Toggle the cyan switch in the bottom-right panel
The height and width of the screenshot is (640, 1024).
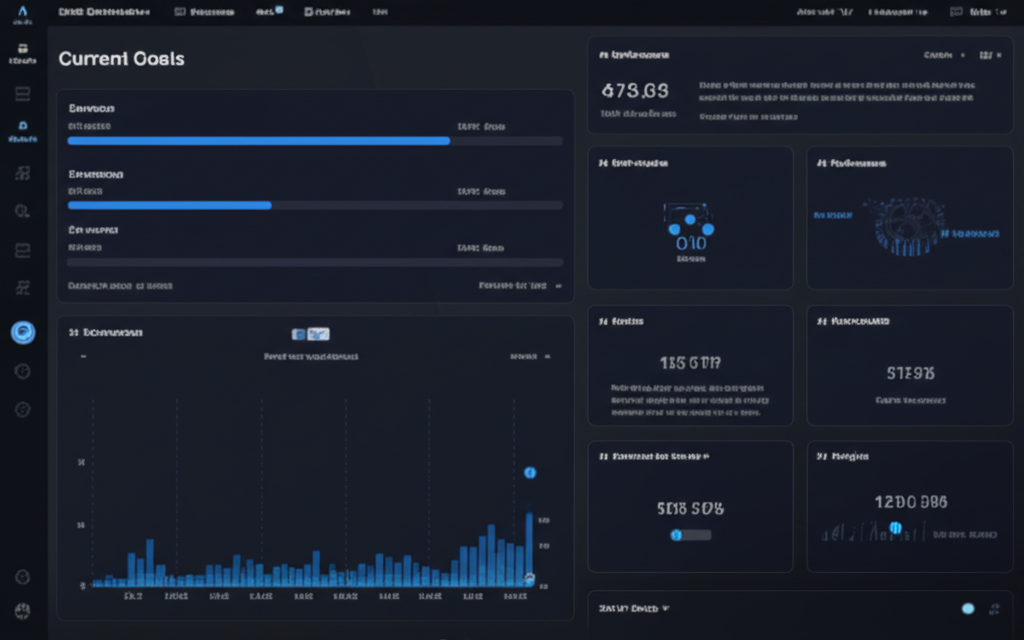pos(968,609)
